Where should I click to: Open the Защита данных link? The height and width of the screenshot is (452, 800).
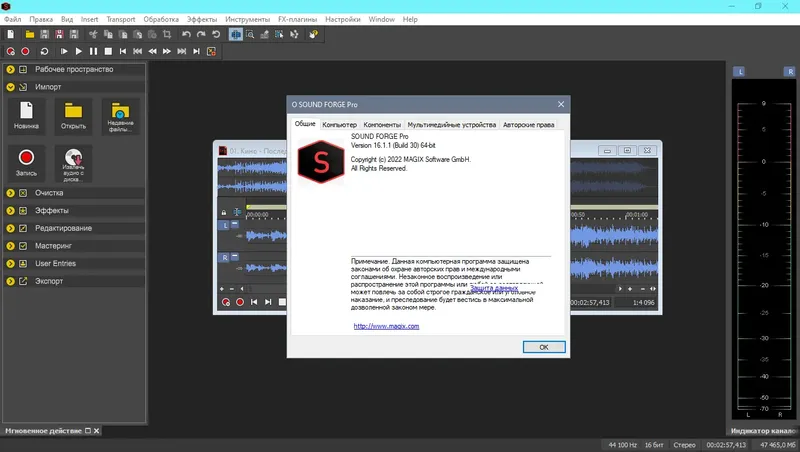(x=494, y=288)
